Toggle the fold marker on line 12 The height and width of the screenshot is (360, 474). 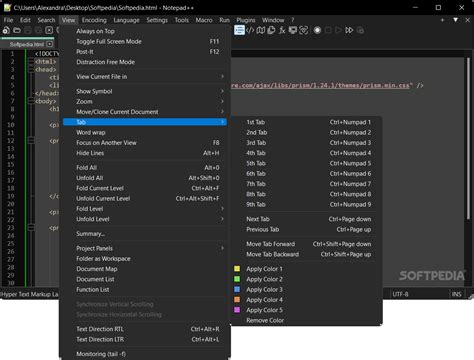tap(31, 141)
